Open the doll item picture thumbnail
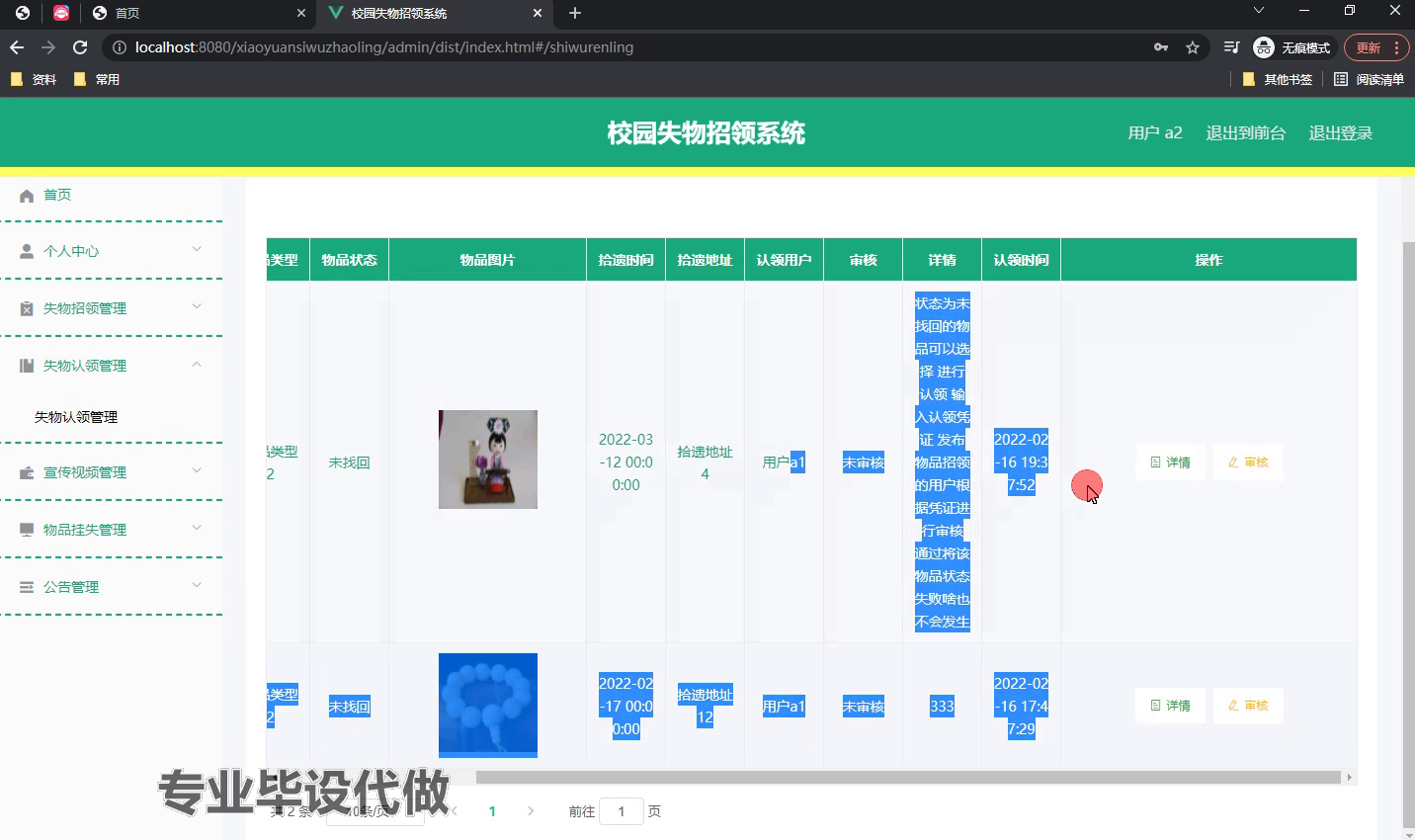The image size is (1415, 840). pyautogui.click(x=488, y=460)
